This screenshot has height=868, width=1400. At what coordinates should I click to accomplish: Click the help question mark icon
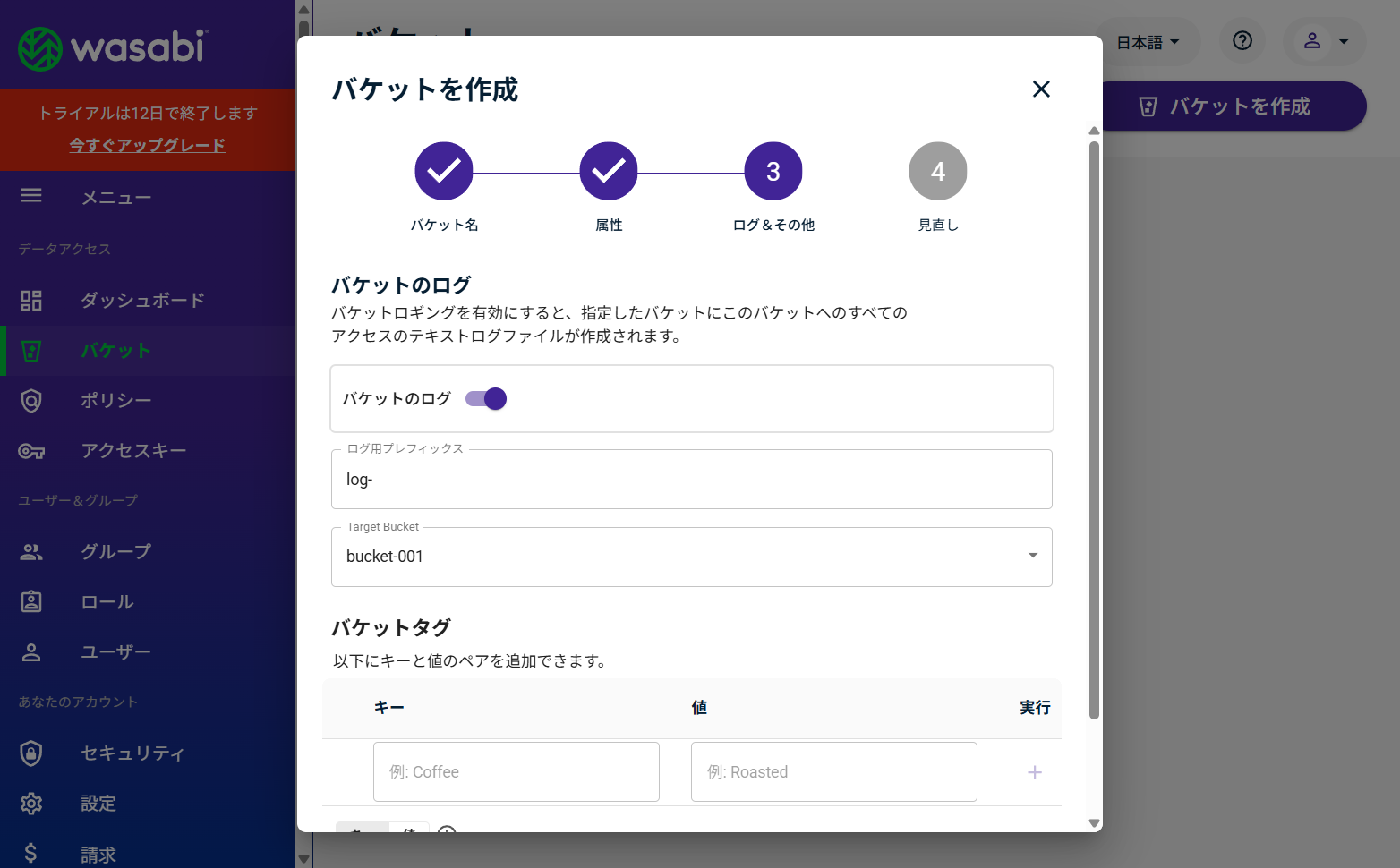coord(1242,40)
